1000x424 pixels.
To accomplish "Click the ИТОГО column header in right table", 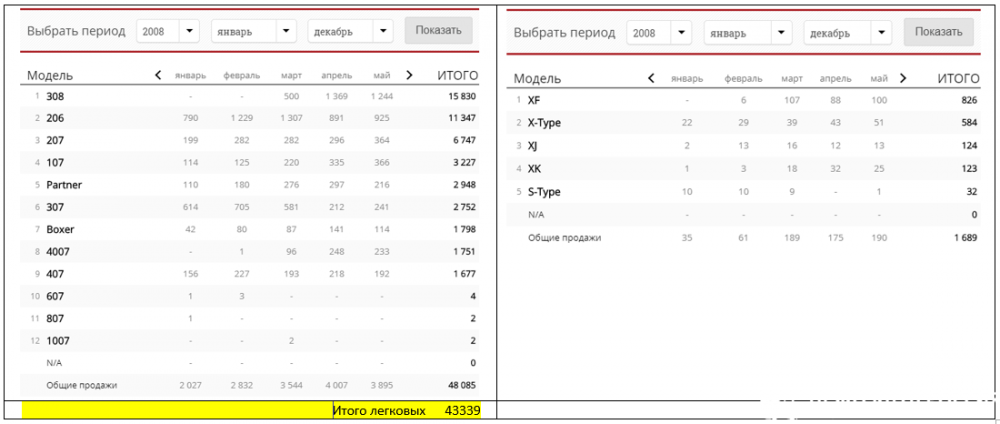I will [x=957, y=79].
